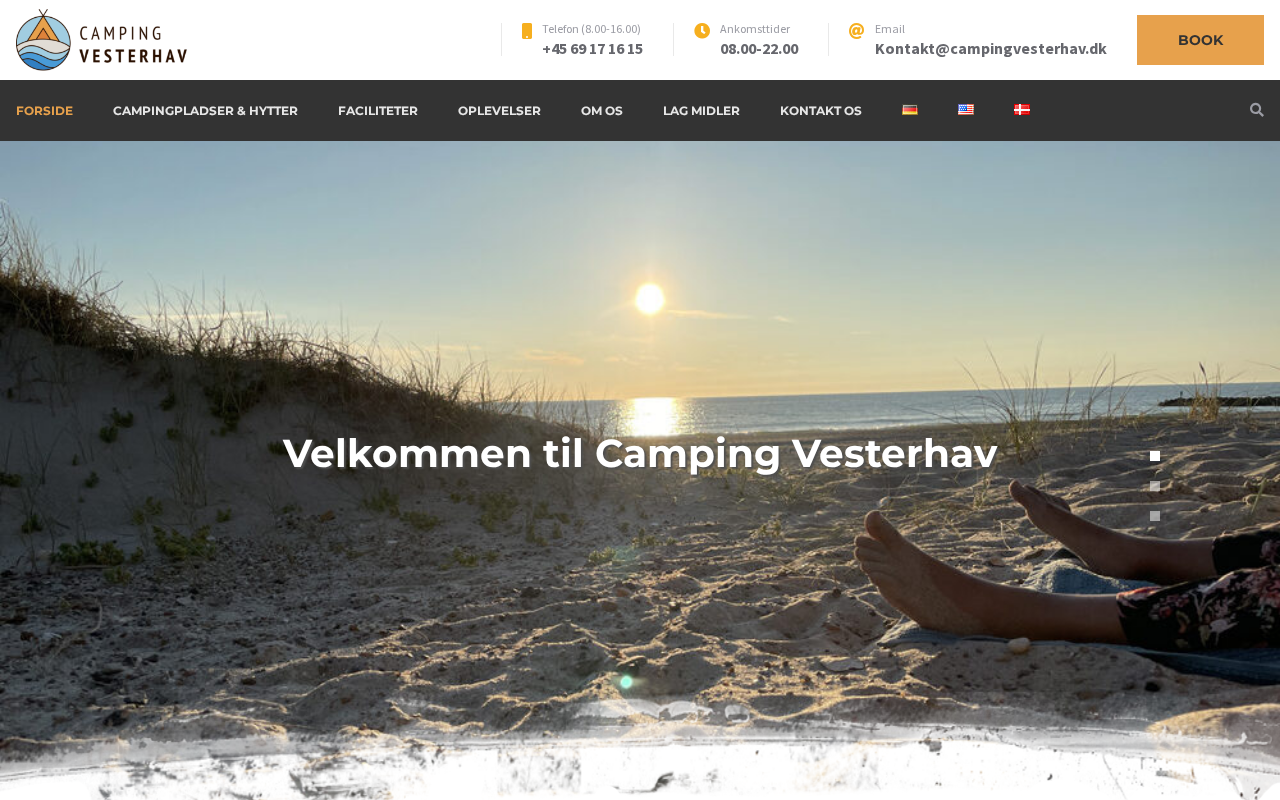Click the @ email icon

(856, 31)
